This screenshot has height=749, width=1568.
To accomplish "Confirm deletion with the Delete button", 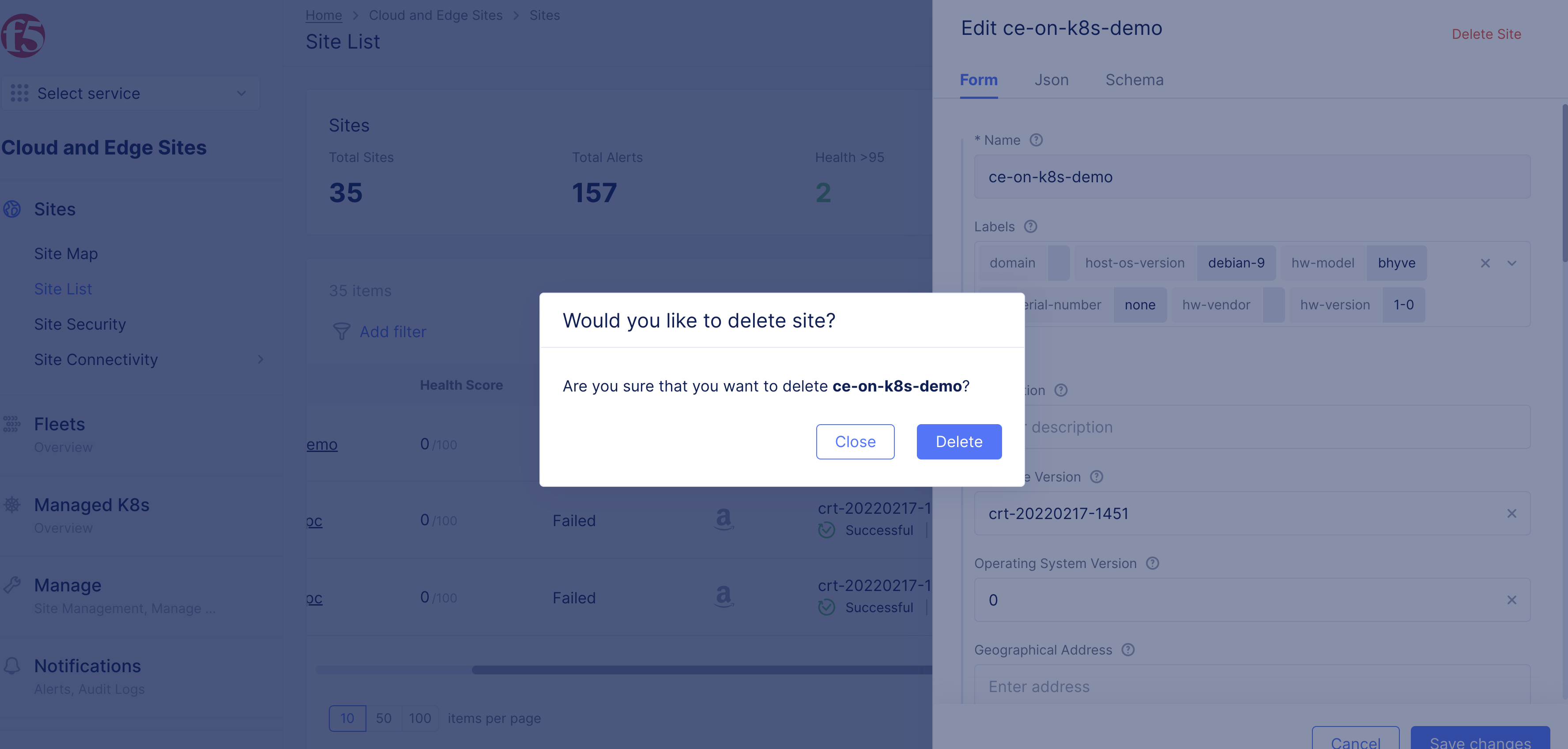I will 959,442.
